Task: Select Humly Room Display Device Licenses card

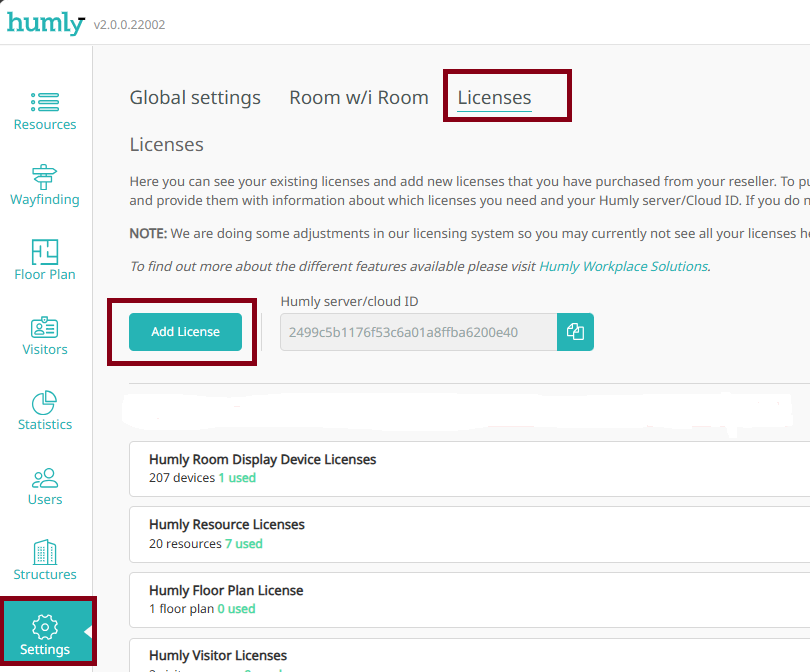Action: (470, 468)
